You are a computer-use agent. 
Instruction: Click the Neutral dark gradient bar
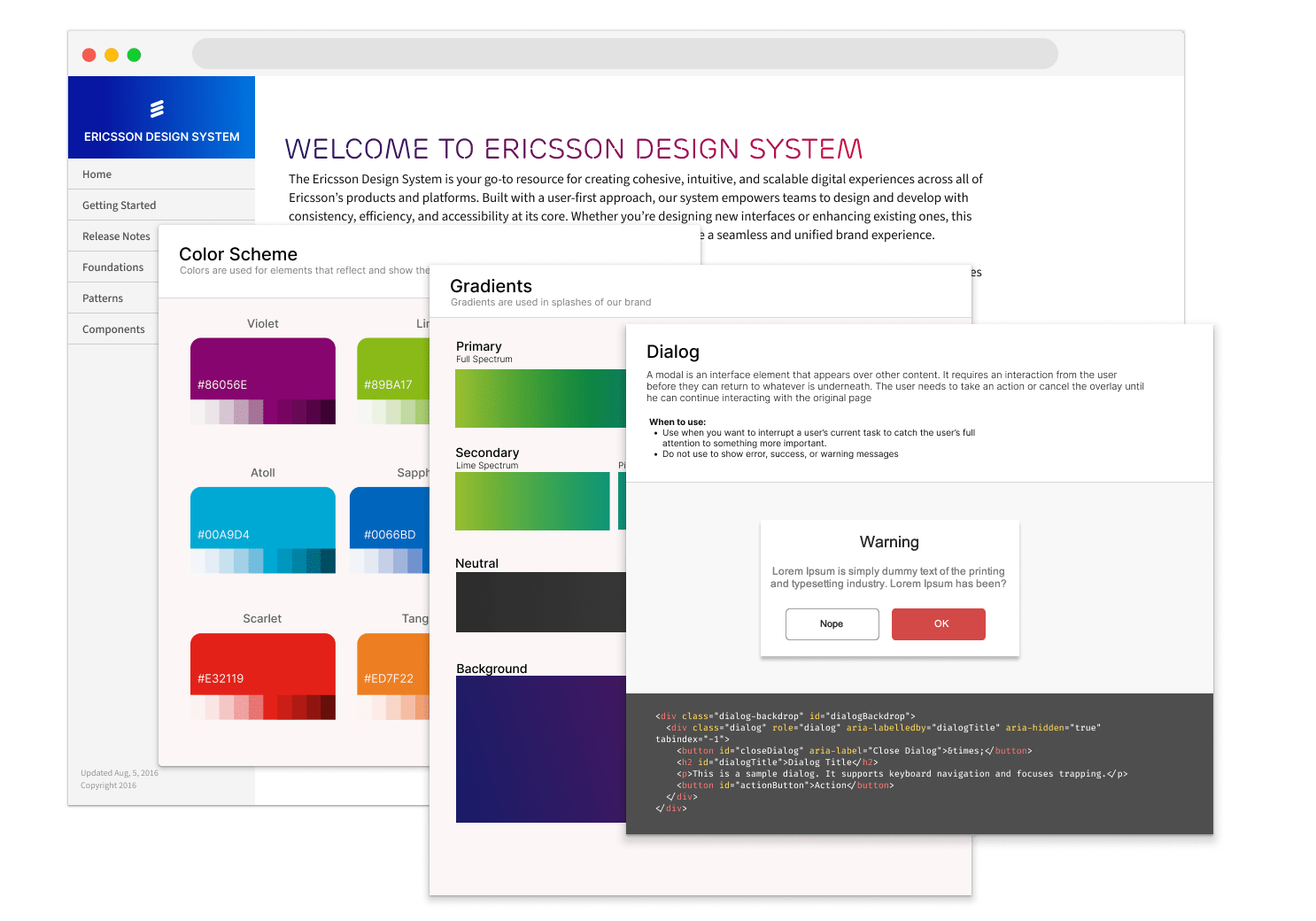(x=541, y=602)
